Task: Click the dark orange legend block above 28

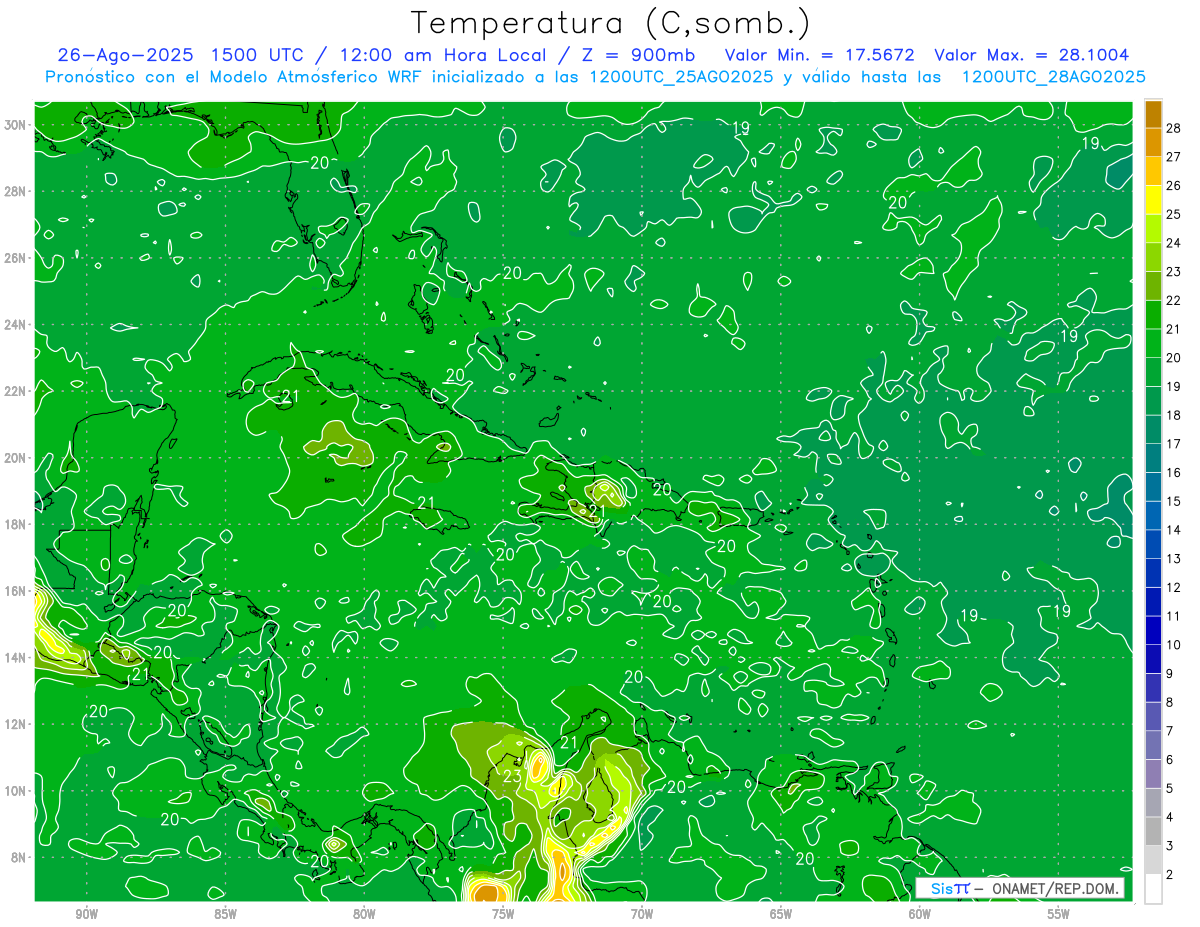Action: click(1153, 113)
